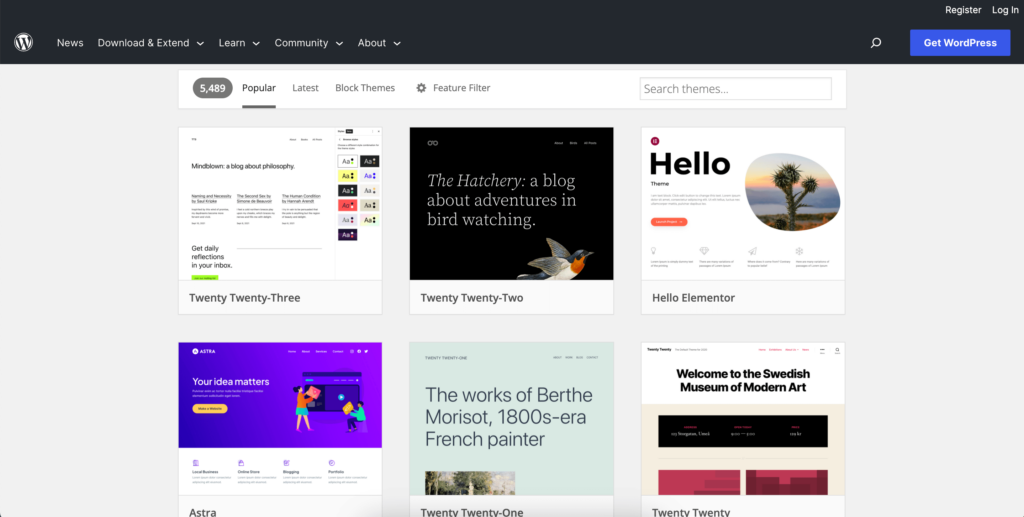Click the Hello Elementor theme title

click(694, 298)
